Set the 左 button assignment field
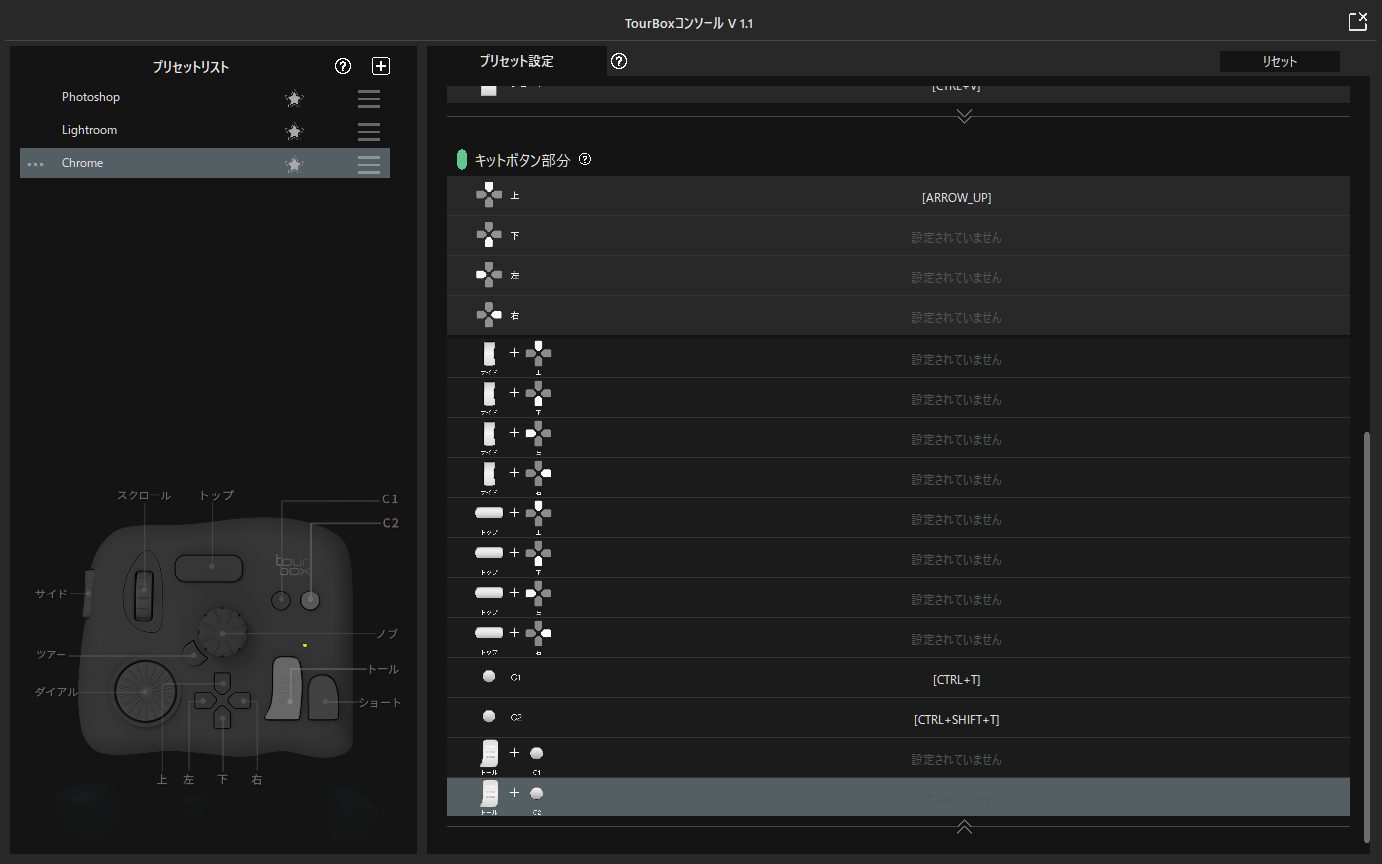Viewport: 1382px width, 864px height. pyautogui.click(x=956, y=278)
